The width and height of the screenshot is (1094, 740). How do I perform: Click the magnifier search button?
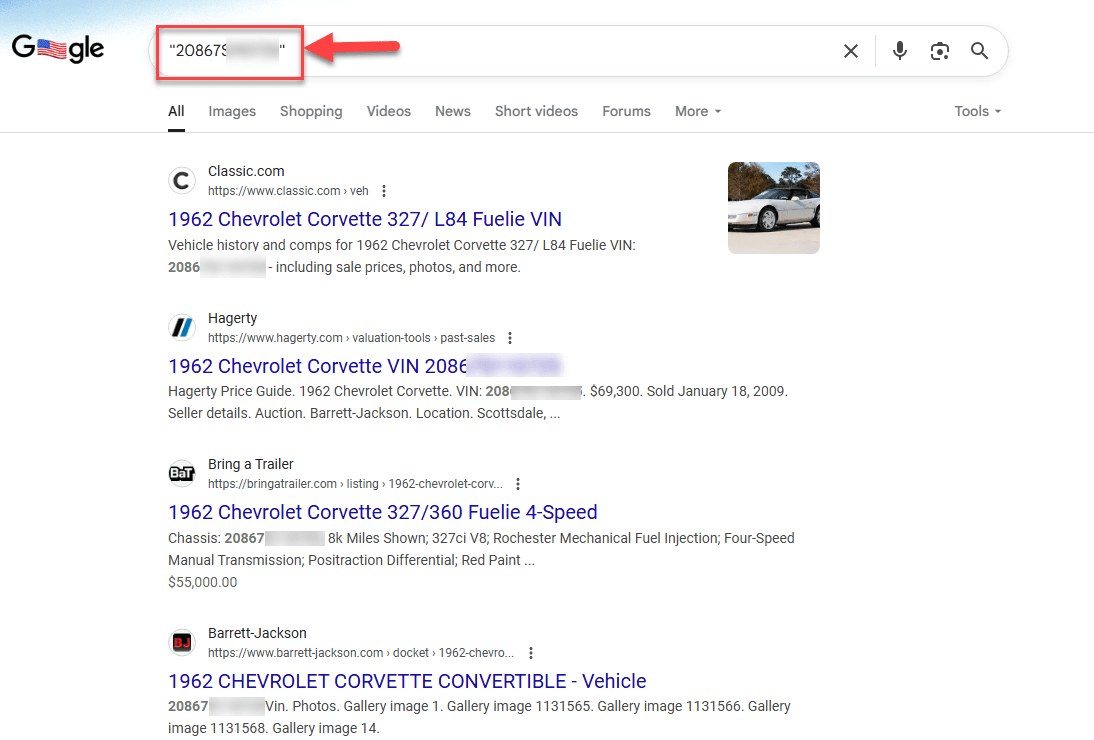pyautogui.click(x=980, y=51)
